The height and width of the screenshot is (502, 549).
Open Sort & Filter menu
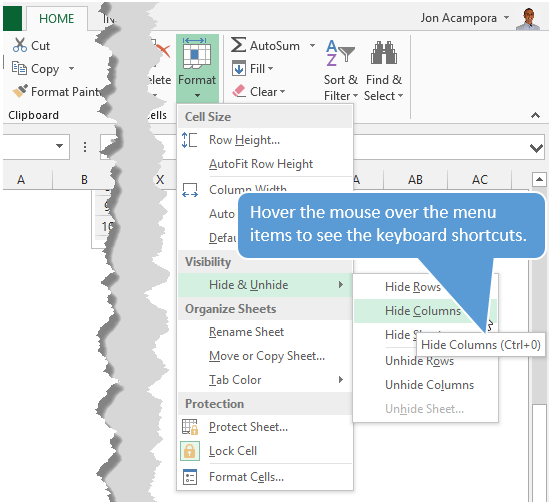click(x=341, y=70)
